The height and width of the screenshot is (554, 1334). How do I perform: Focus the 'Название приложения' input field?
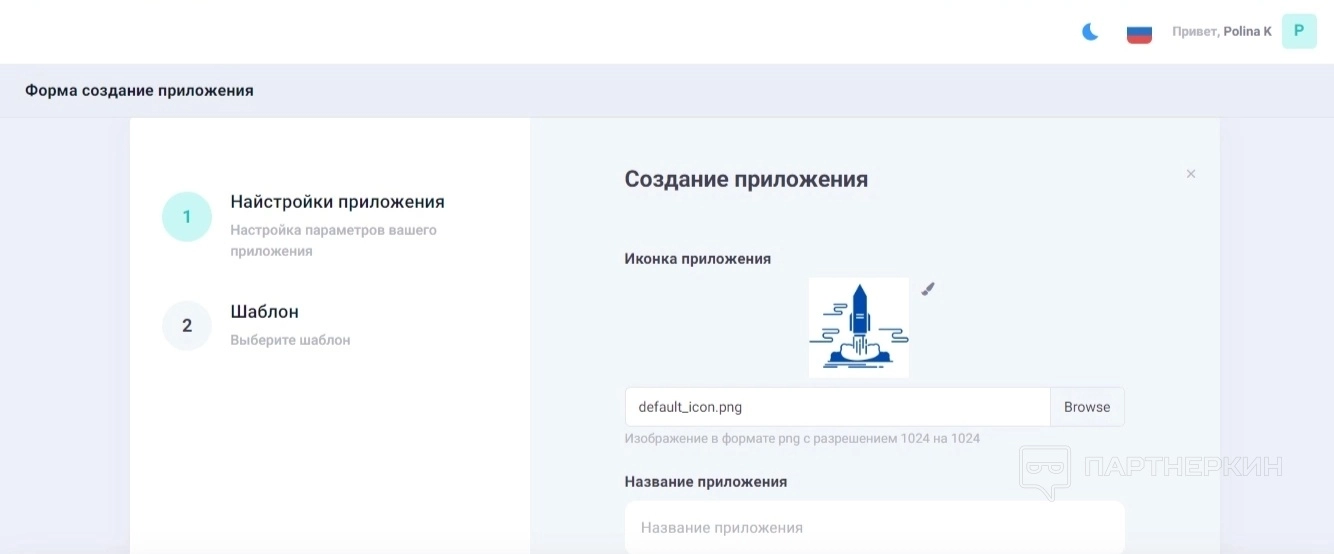click(875, 527)
